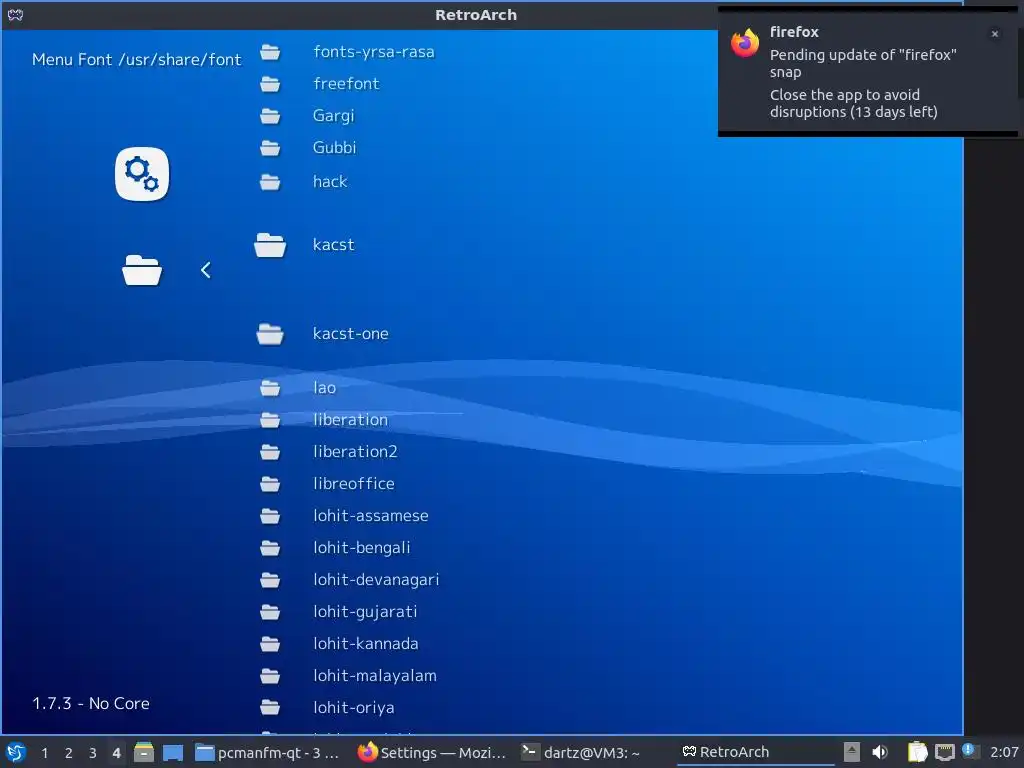Click the RetroArch icon in title bar

(16, 14)
